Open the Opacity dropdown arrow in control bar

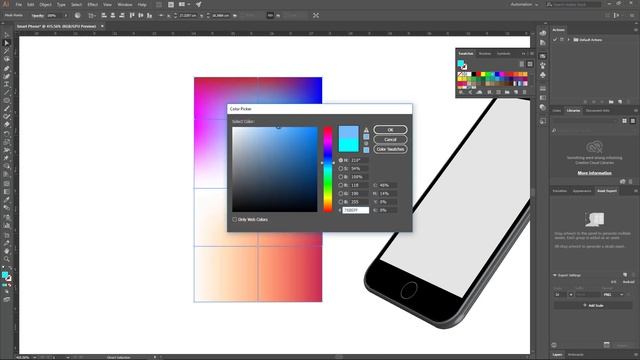point(66,16)
